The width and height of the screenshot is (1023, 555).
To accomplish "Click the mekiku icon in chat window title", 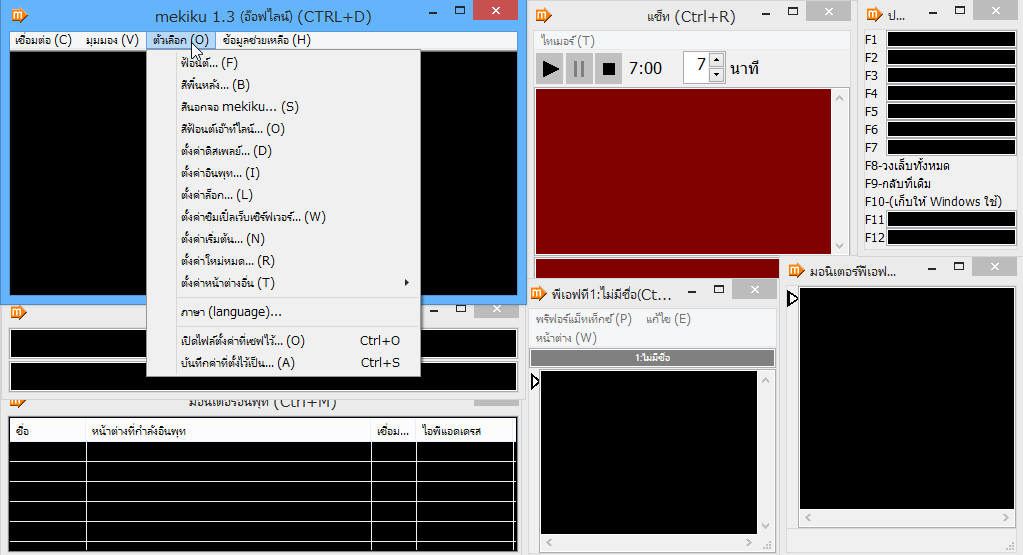I will click(543, 15).
